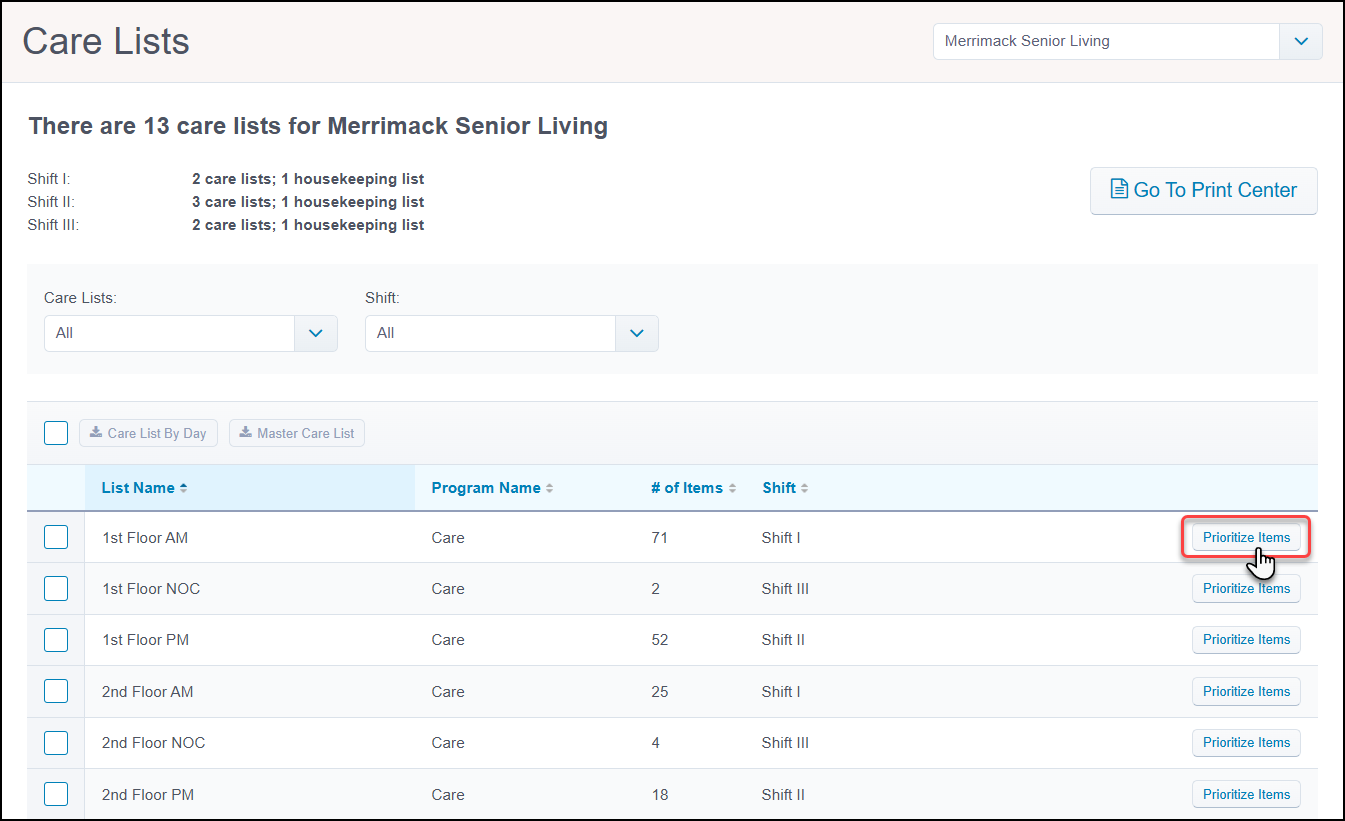
Task: Click the sort arrows beside List Name
Action: pyautogui.click(x=182, y=487)
